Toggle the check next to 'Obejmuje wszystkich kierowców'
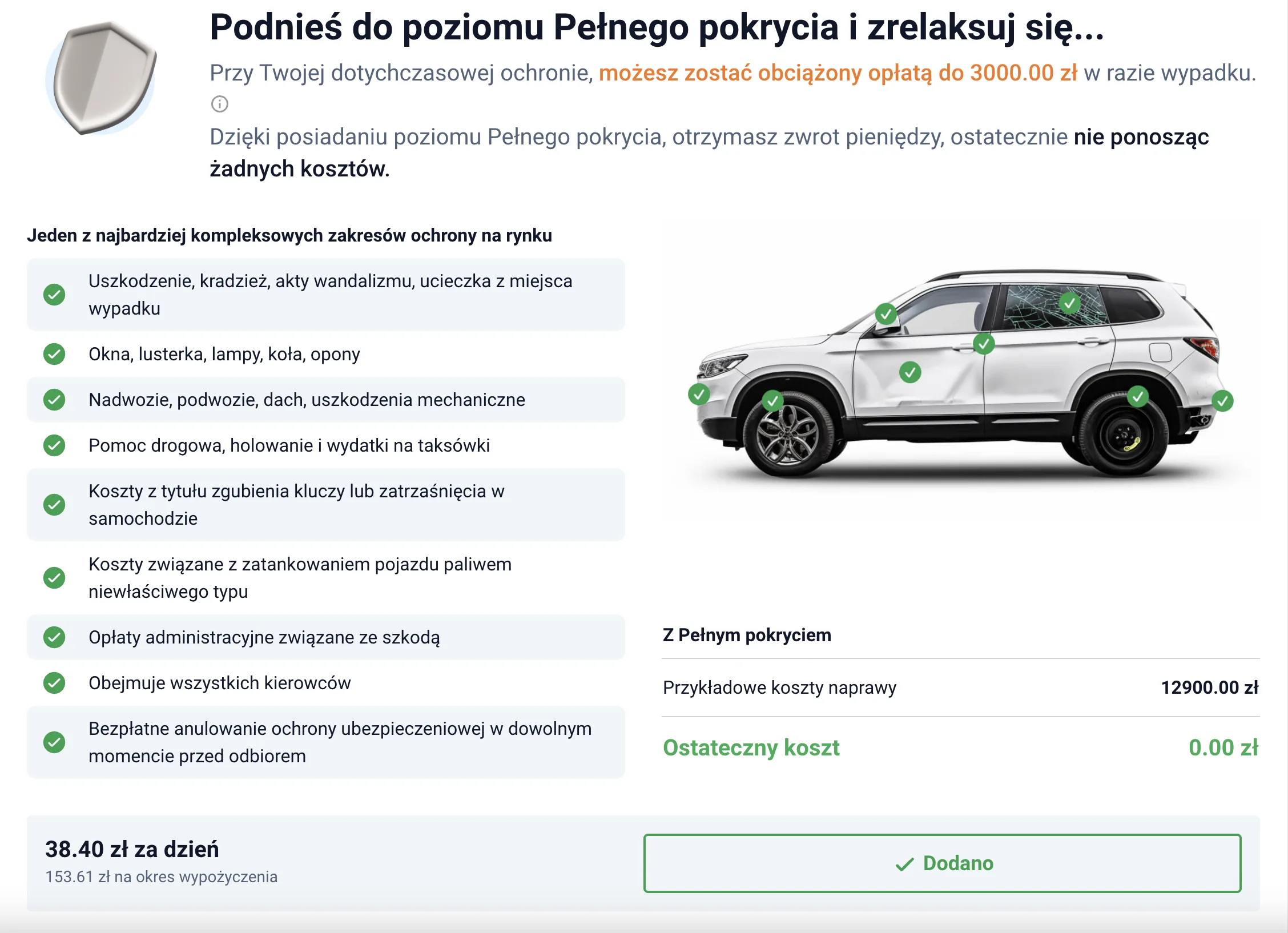 click(54, 683)
